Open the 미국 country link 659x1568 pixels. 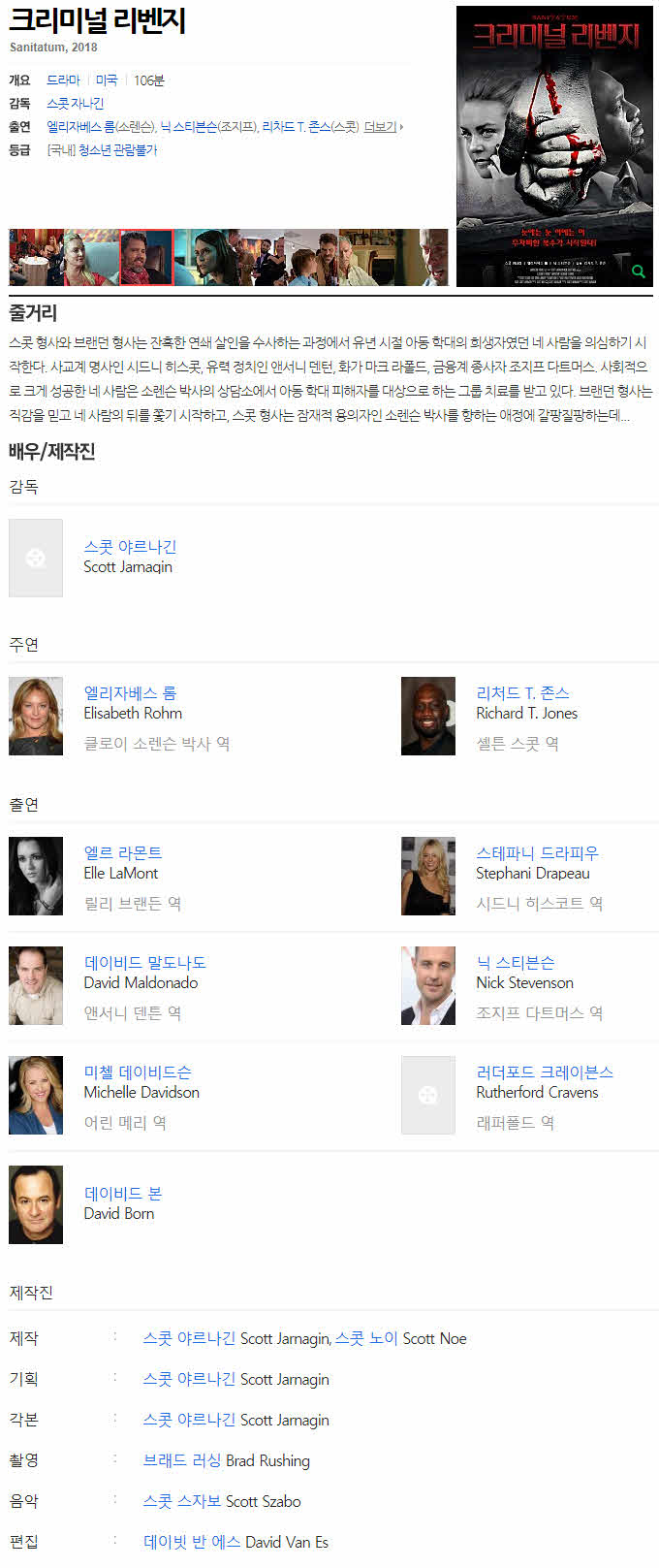click(x=107, y=80)
